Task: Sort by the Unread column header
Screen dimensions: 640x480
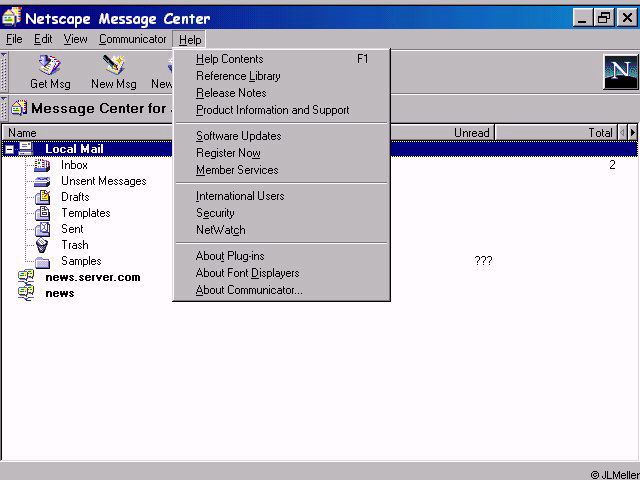Action: 442,133
